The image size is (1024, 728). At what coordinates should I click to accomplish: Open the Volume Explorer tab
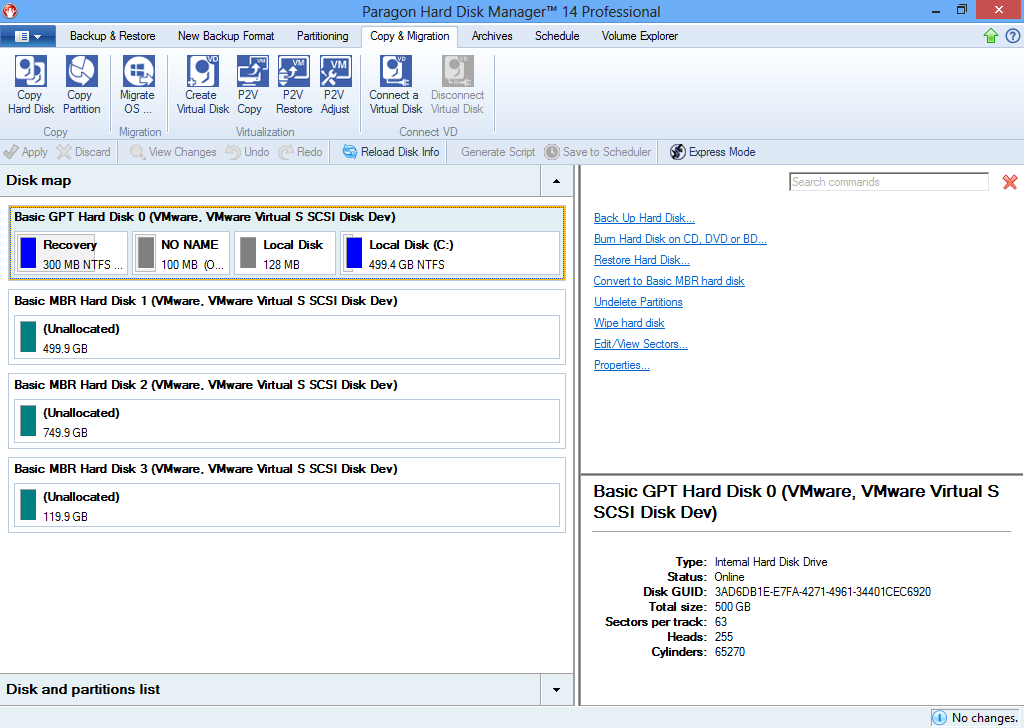point(639,35)
